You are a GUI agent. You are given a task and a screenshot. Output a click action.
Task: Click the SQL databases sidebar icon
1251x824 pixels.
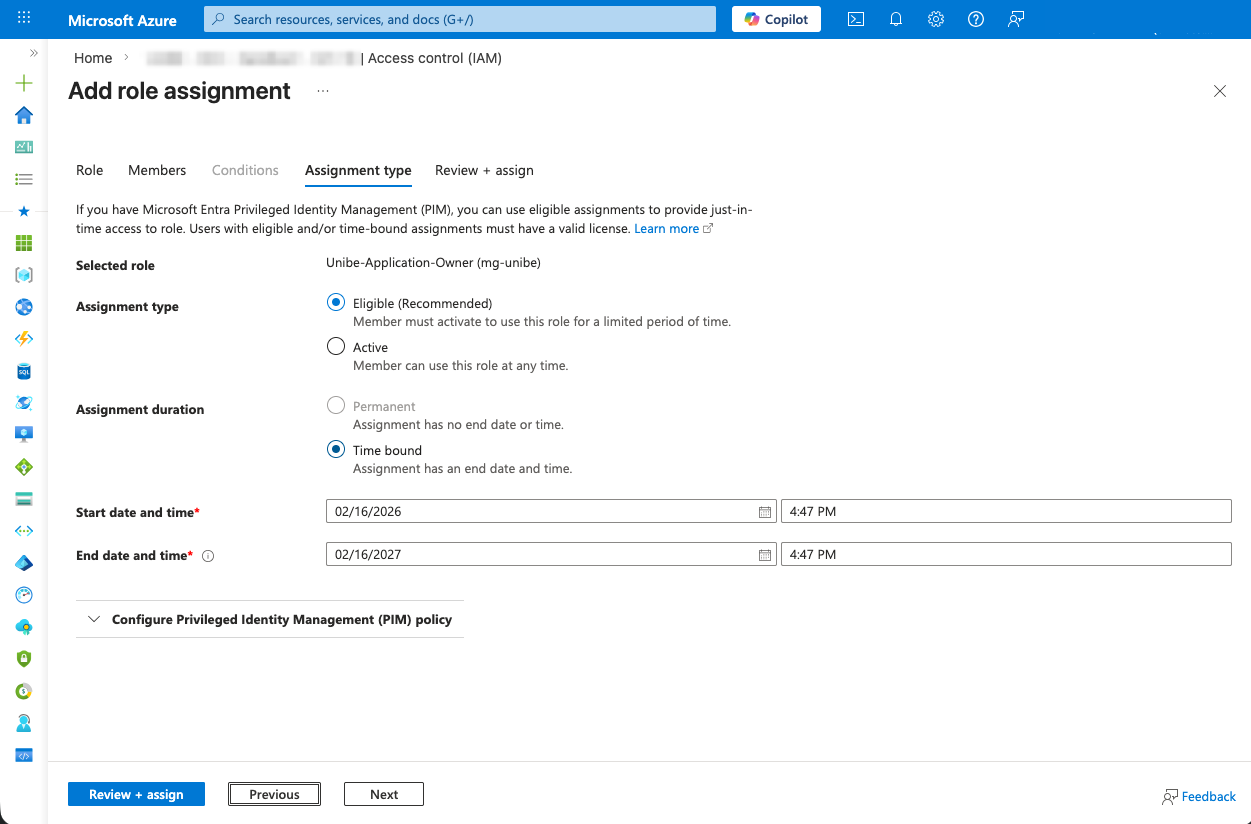[x=24, y=371]
